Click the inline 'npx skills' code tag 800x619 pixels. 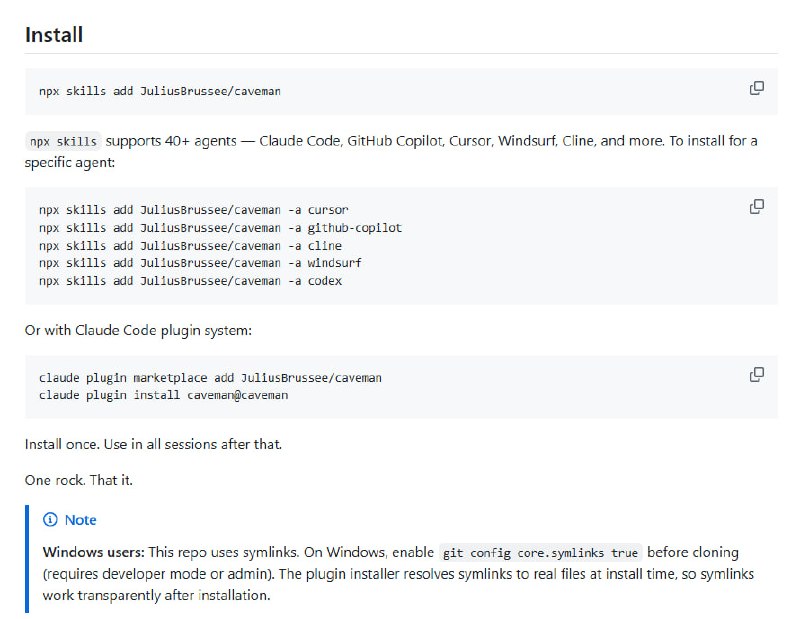coord(62,141)
